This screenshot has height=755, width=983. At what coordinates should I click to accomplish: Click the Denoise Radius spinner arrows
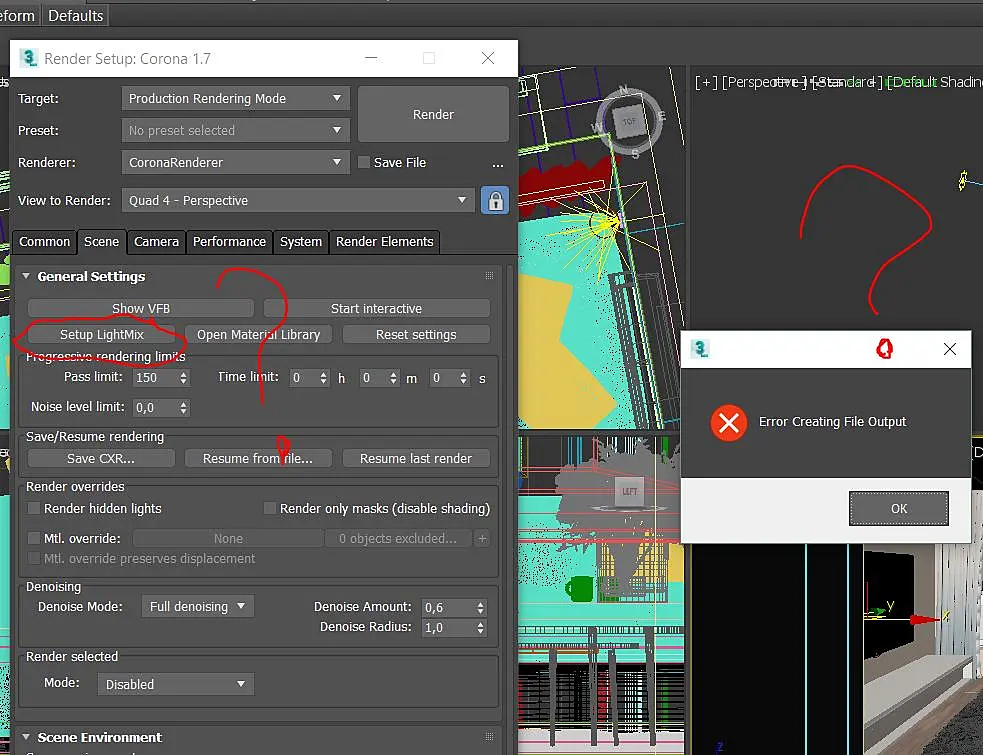click(x=480, y=628)
